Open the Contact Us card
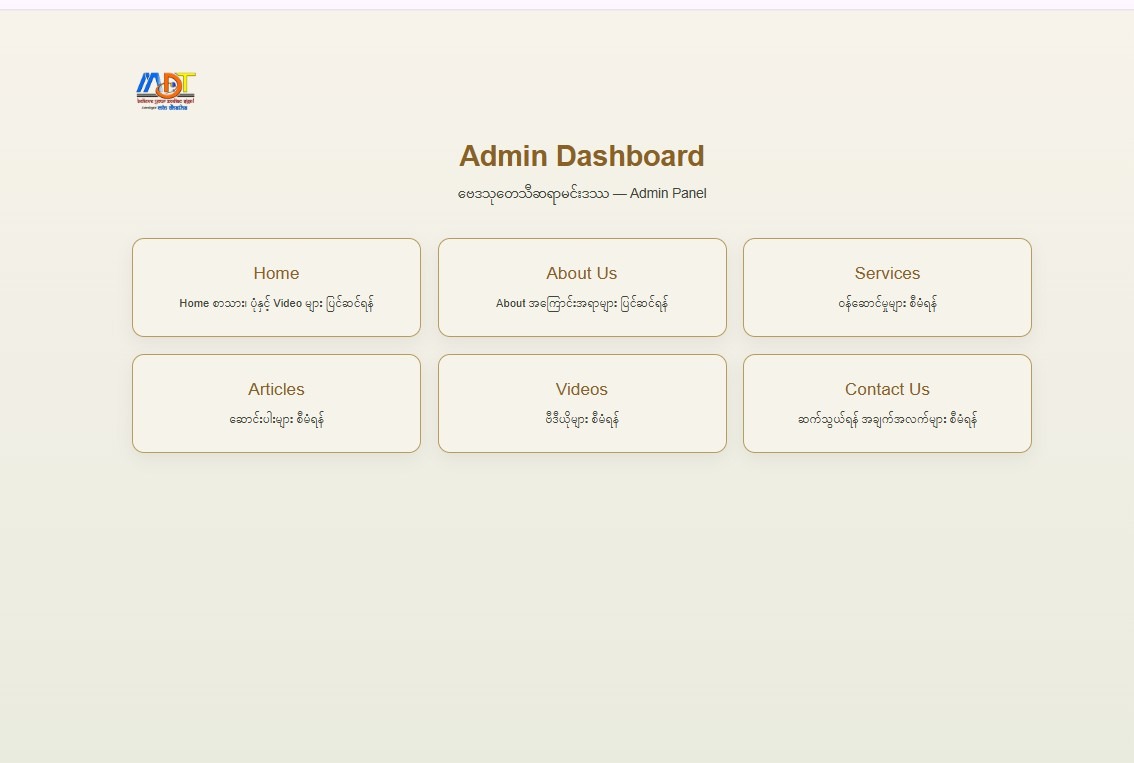 (887, 404)
